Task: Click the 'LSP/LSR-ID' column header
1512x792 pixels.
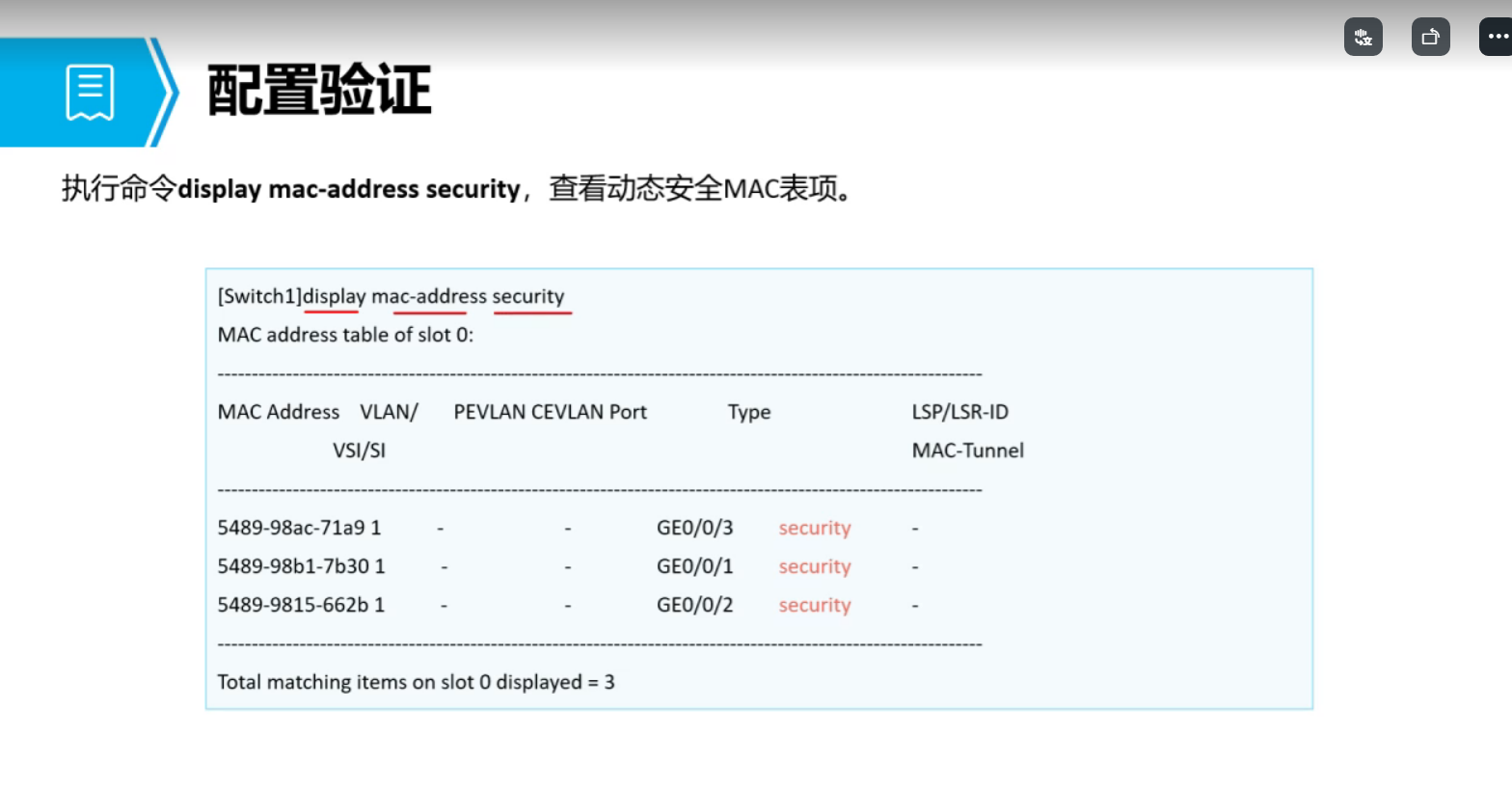Action: coord(960,412)
